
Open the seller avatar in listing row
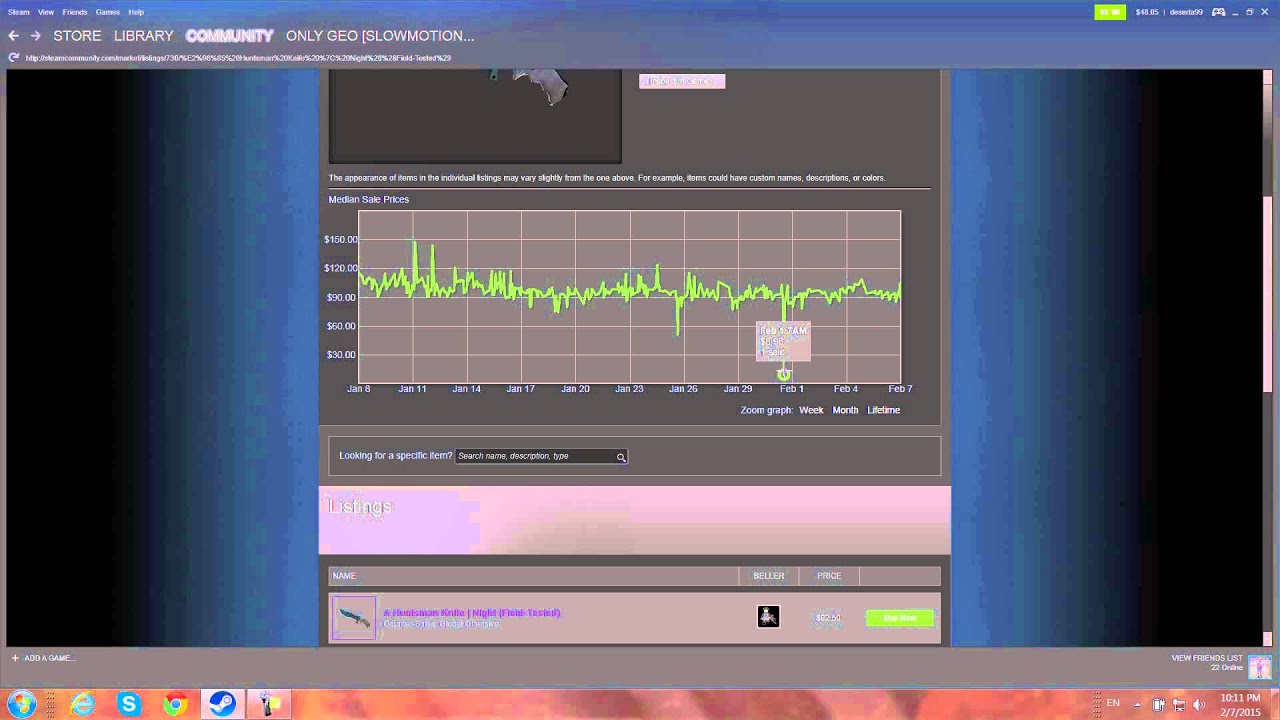tap(768, 617)
